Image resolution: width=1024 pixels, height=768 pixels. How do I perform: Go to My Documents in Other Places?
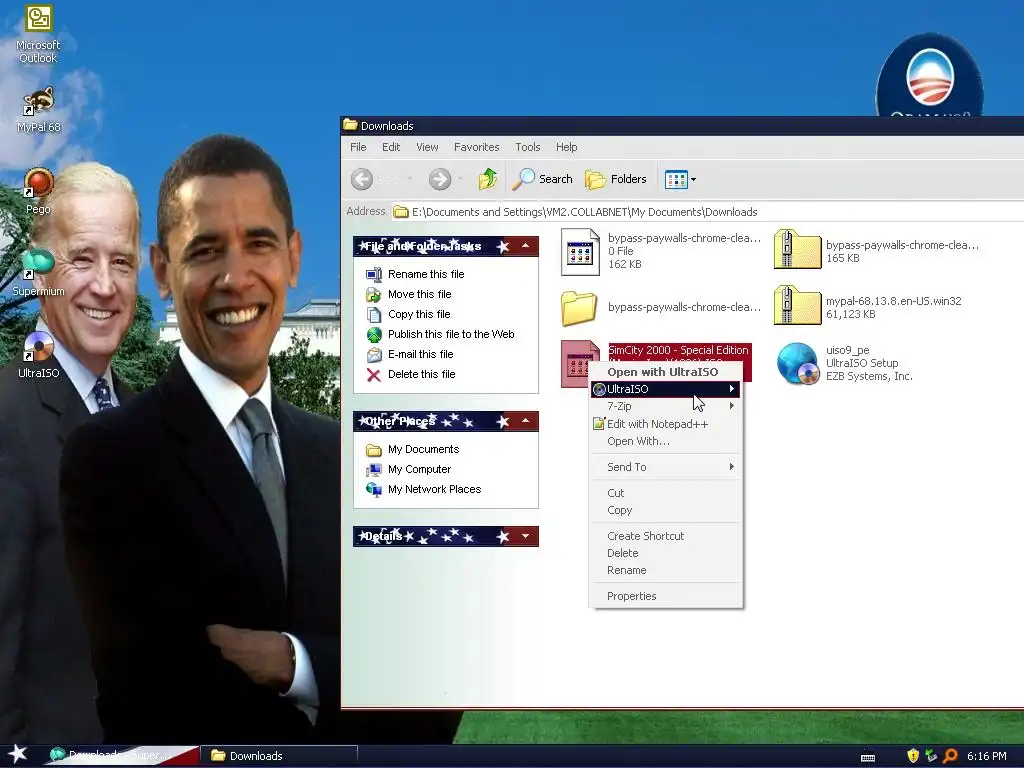(423, 449)
